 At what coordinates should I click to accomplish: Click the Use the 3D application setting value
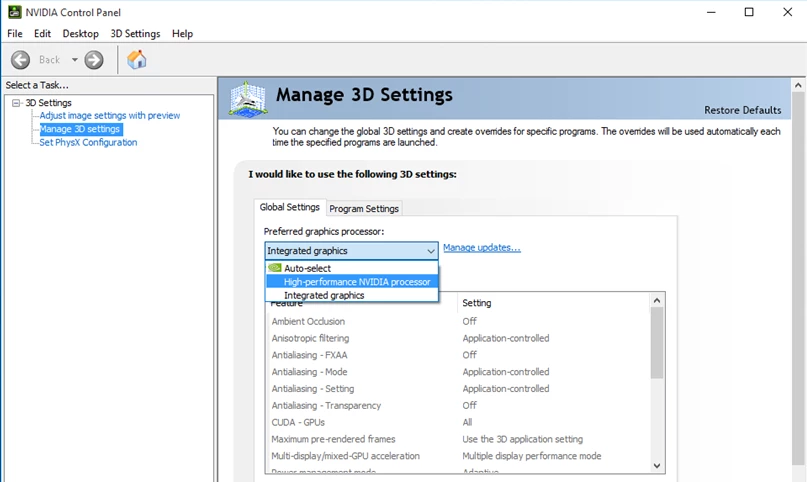(522, 439)
